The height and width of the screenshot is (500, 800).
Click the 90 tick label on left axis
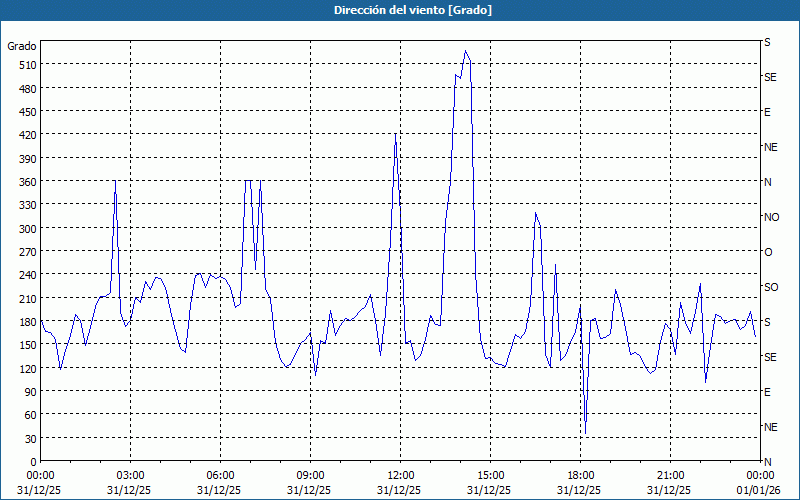[27, 391]
